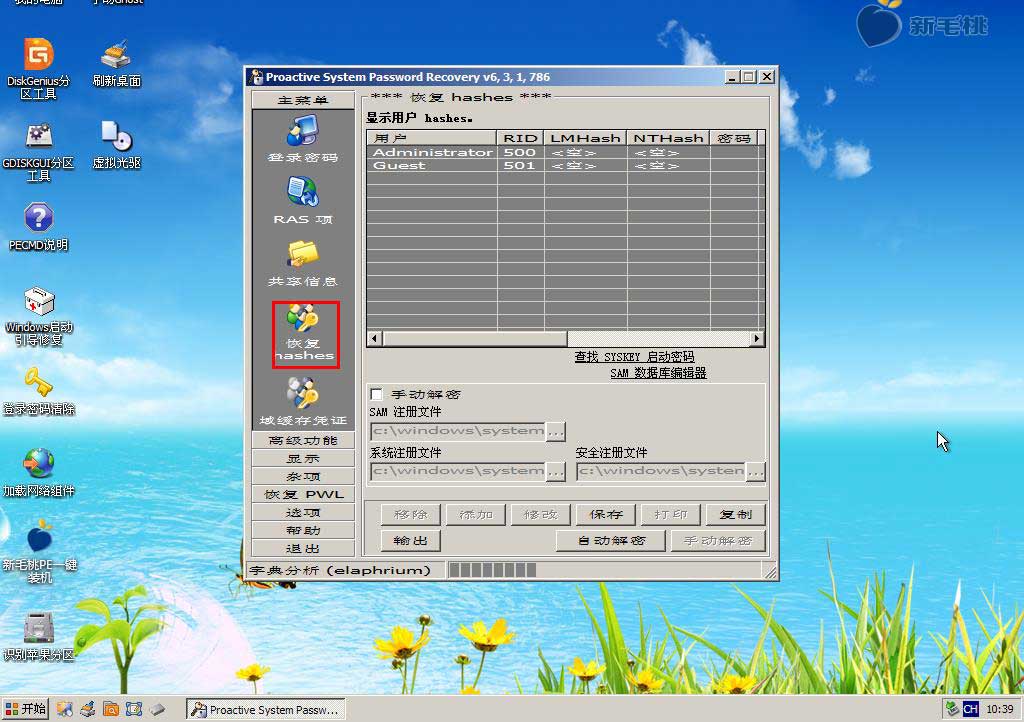Click the SAM 注册文件 path field
This screenshot has width=1024, height=722.
pyautogui.click(x=458, y=432)
